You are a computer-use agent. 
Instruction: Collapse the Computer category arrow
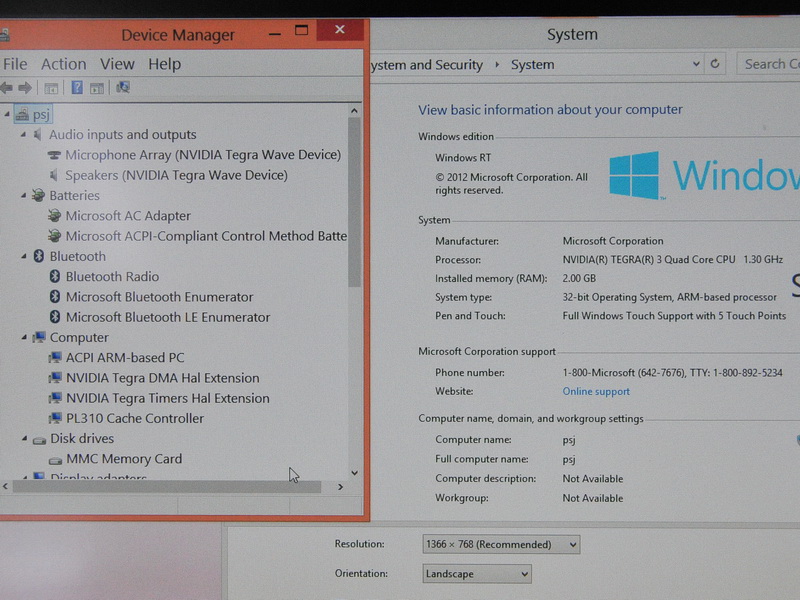[23, 337]
